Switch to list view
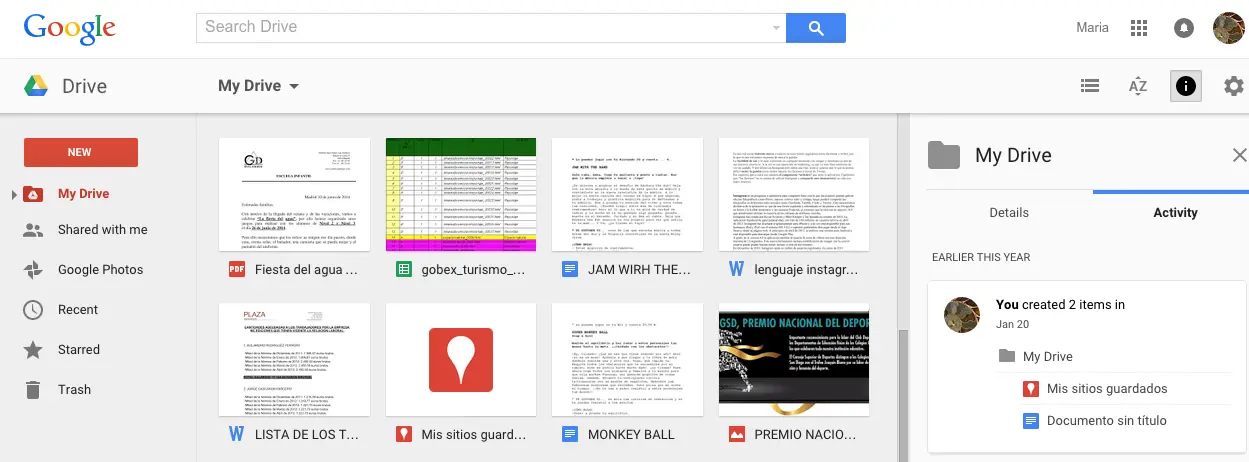Screen dimensions: 1249x462 1091,86
